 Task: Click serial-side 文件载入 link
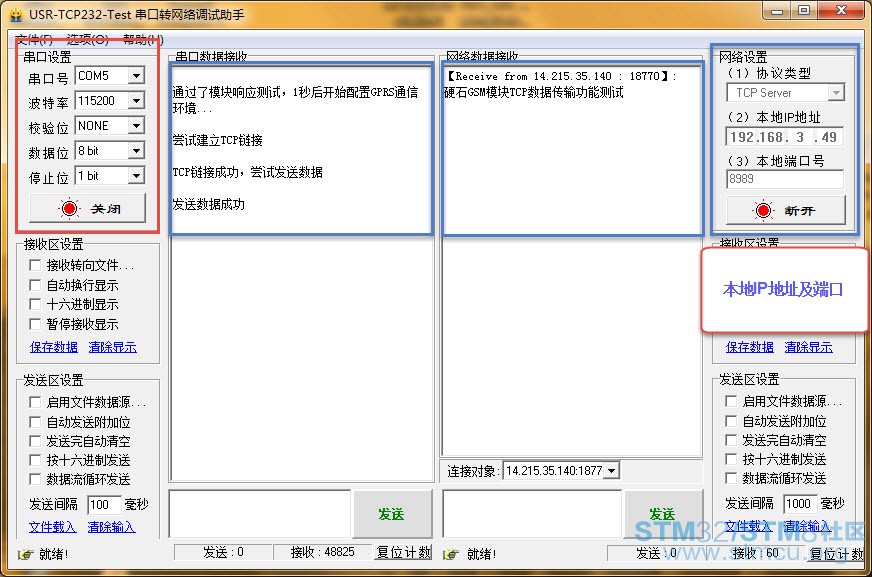tap(52, 526)
